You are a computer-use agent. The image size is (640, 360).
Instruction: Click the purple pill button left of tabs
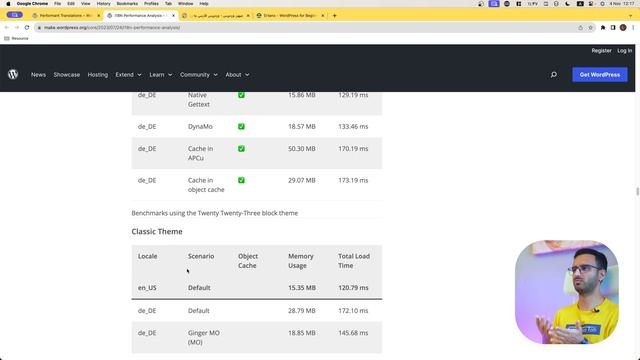tap(14, 15)
